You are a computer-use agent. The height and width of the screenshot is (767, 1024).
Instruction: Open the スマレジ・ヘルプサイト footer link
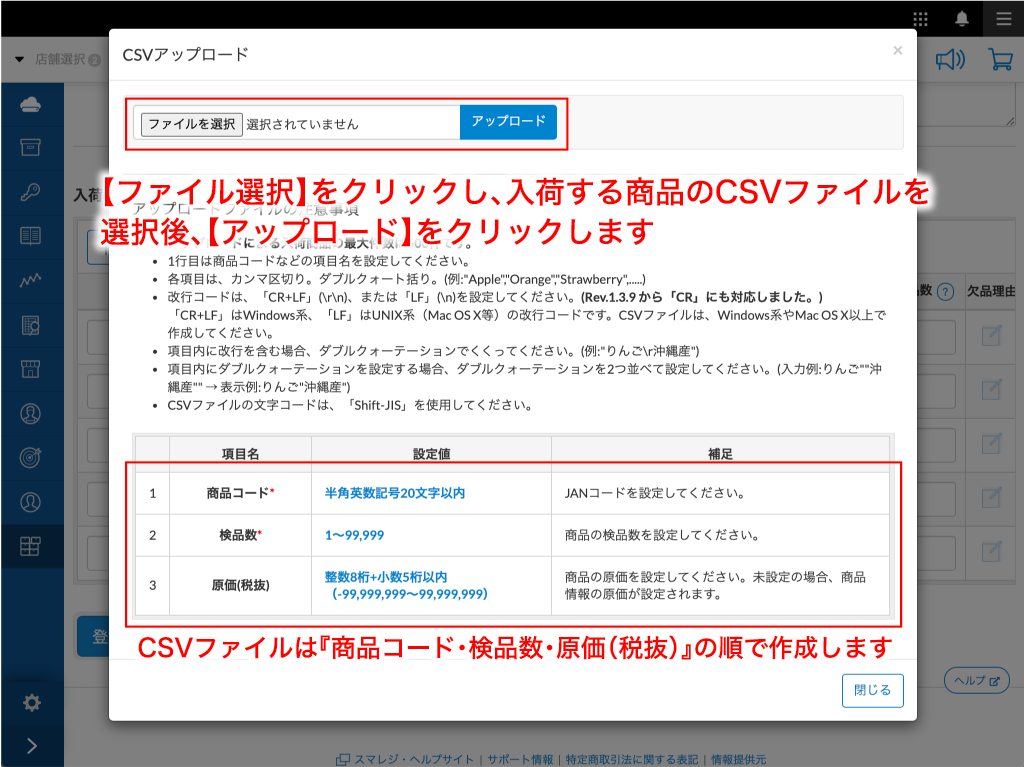407,759
